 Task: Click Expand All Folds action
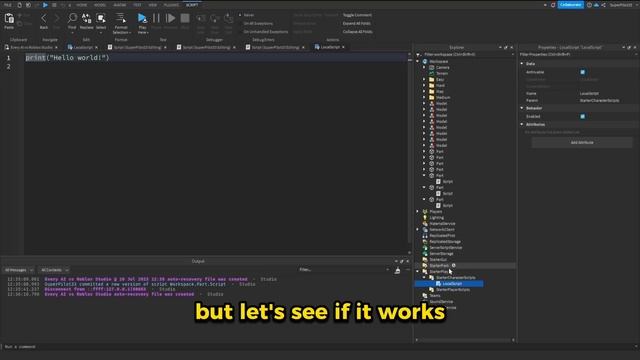click(357, 24)
